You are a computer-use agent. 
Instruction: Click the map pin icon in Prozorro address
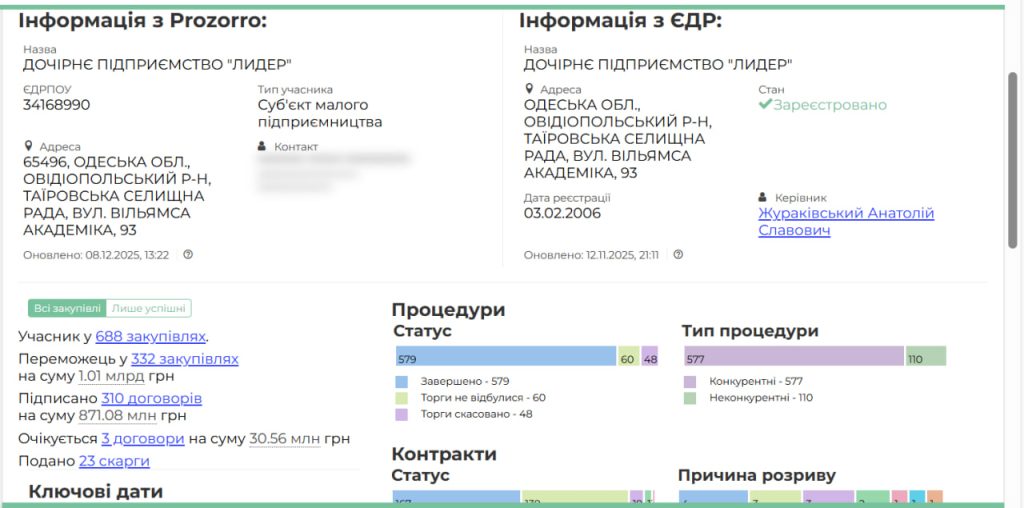tap(28, 146)
